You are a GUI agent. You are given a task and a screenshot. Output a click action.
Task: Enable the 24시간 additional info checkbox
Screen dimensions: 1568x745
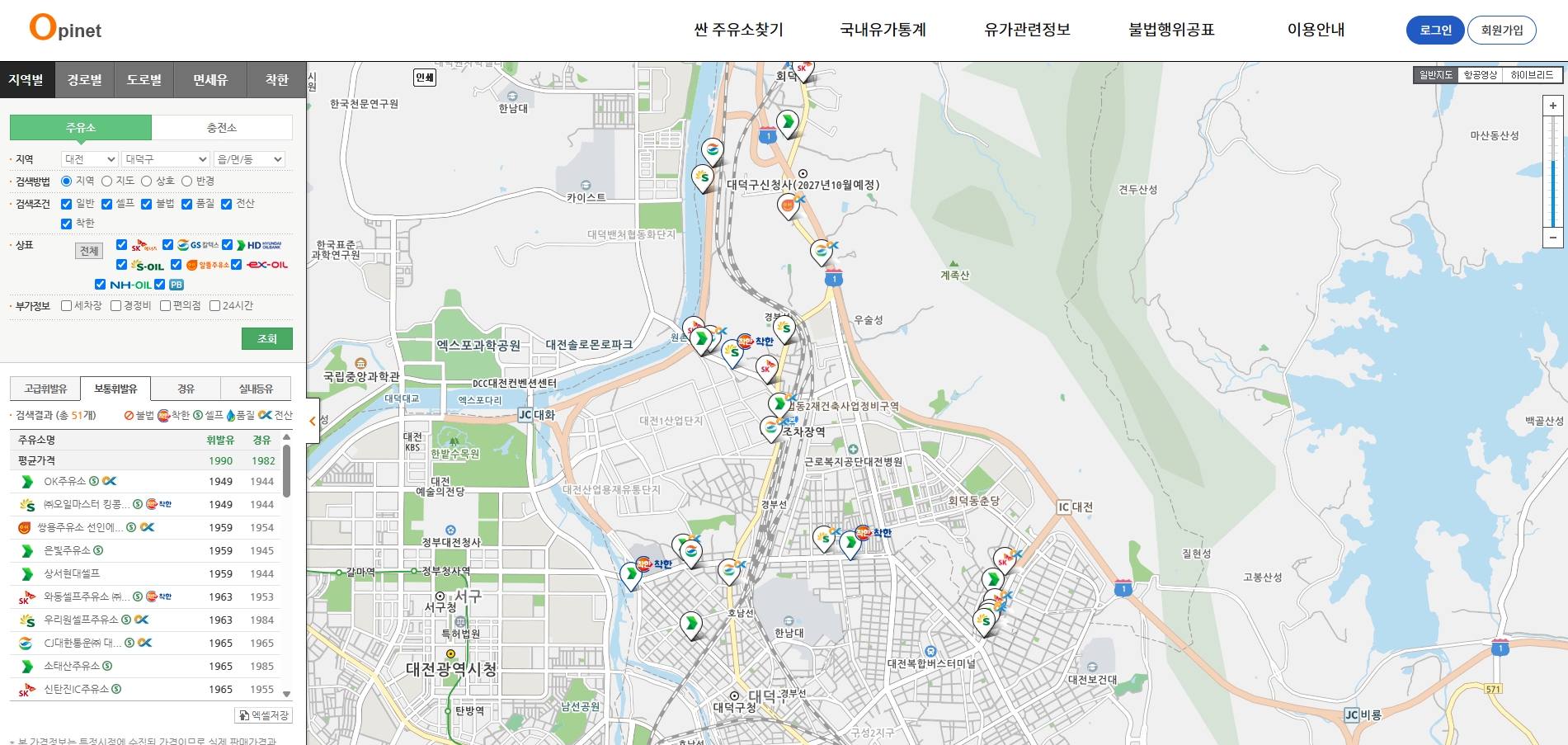(215, 306)
